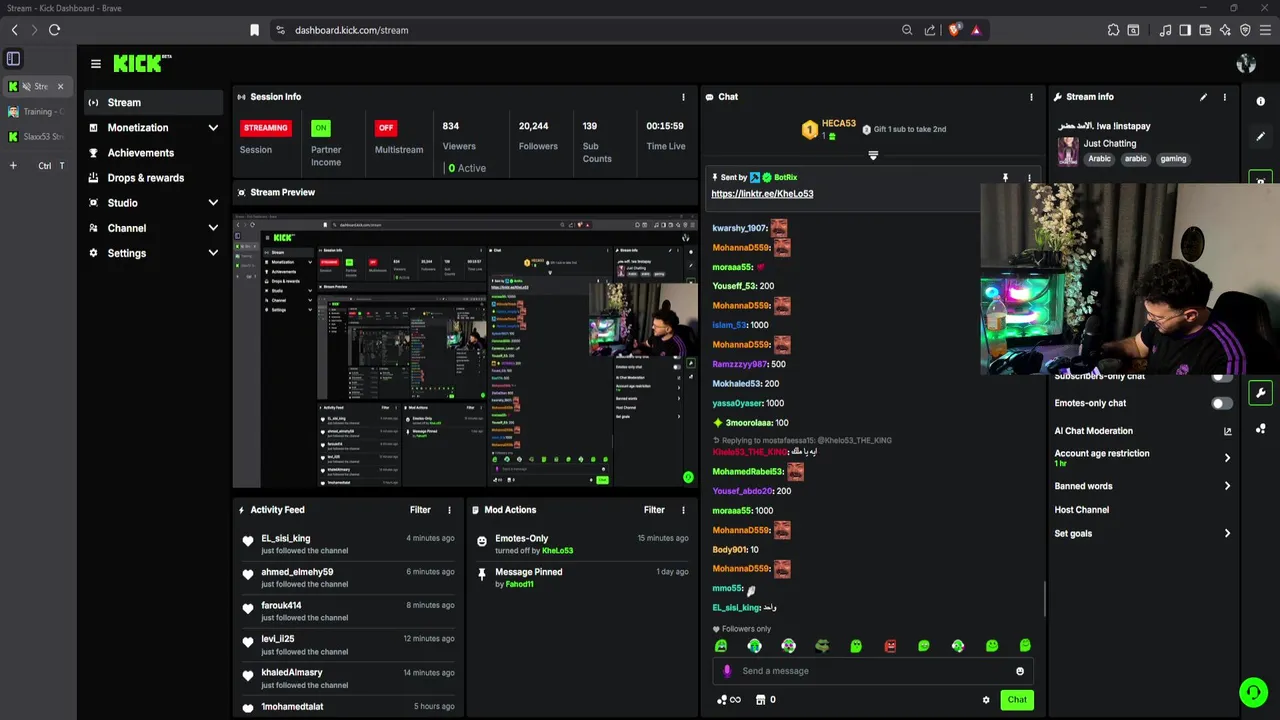The width and height of the screenshot is (1280, 720).
Task: Edit Stream info with the pencil icon
Action: click(1203, 97)
